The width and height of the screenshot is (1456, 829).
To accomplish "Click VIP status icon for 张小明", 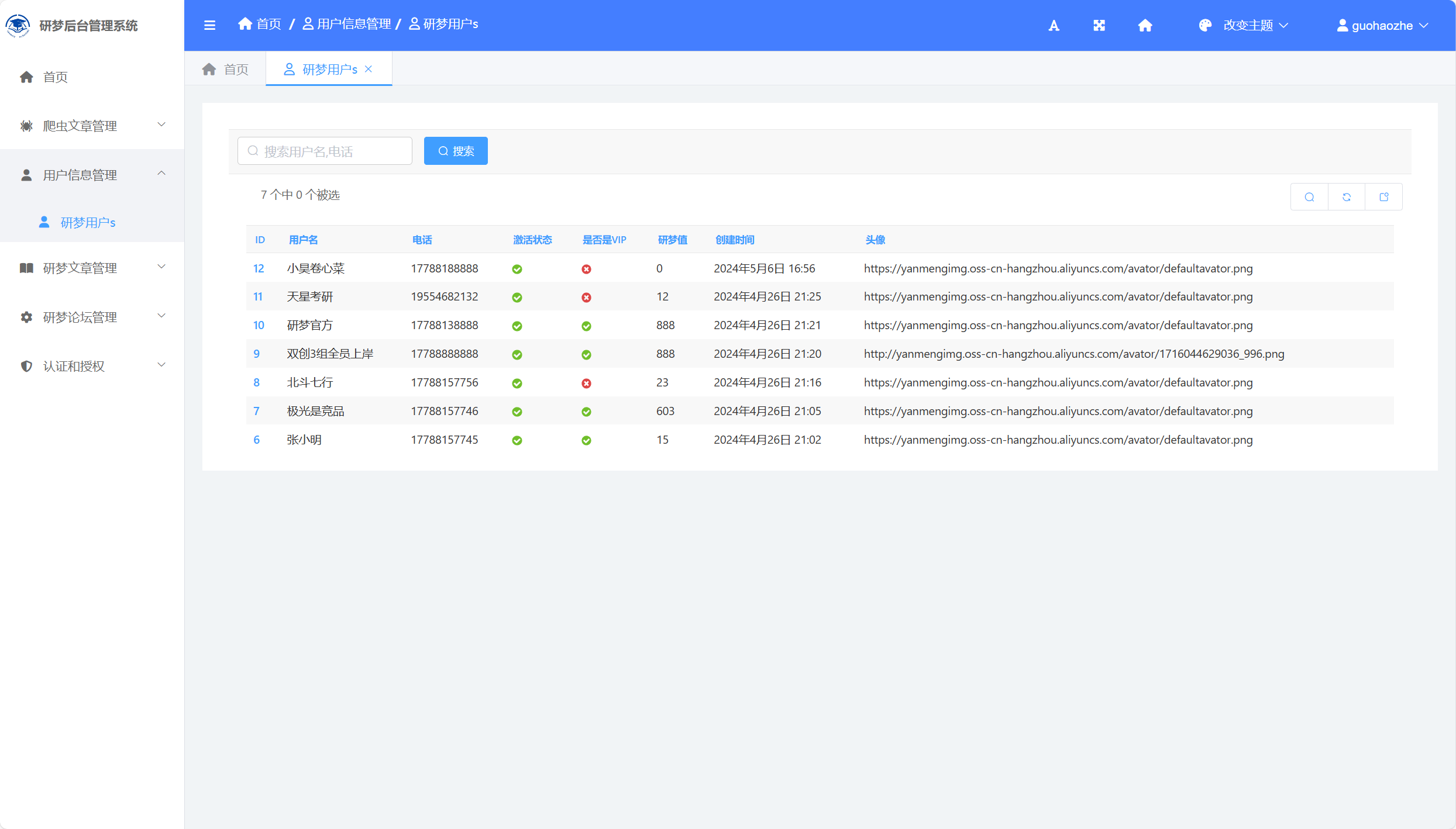I will (586, 440).
